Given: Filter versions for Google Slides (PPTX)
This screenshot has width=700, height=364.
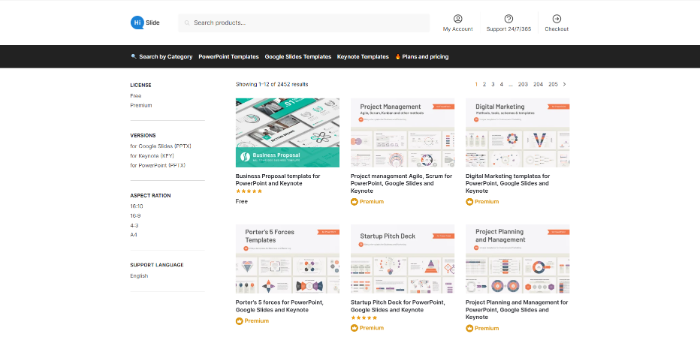Looking at the screenshot, I should click(x=161, y=146).
